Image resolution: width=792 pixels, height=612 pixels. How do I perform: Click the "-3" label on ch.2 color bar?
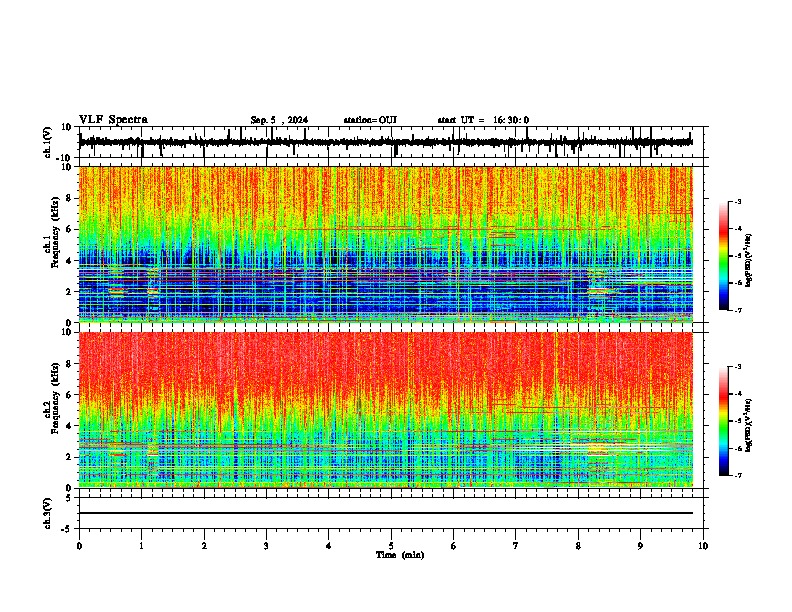coord(738,367)
